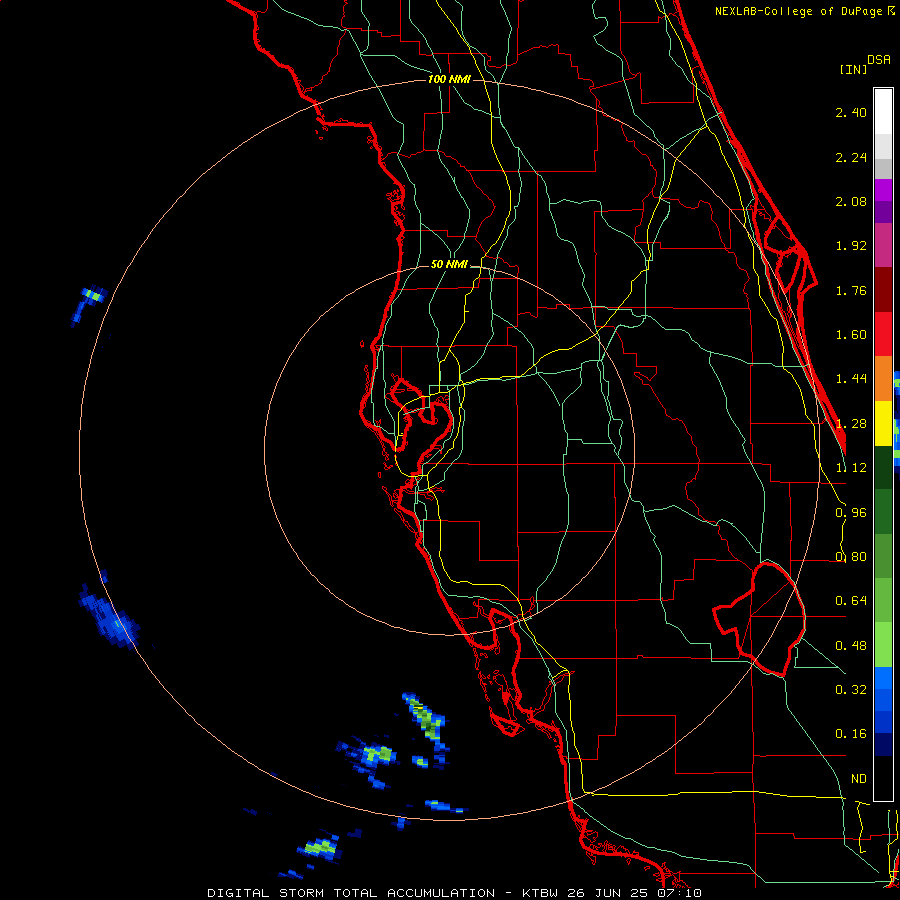900x900 pixels.
Task: Click the 50 NMI range ring label
Action: point(449,264)
